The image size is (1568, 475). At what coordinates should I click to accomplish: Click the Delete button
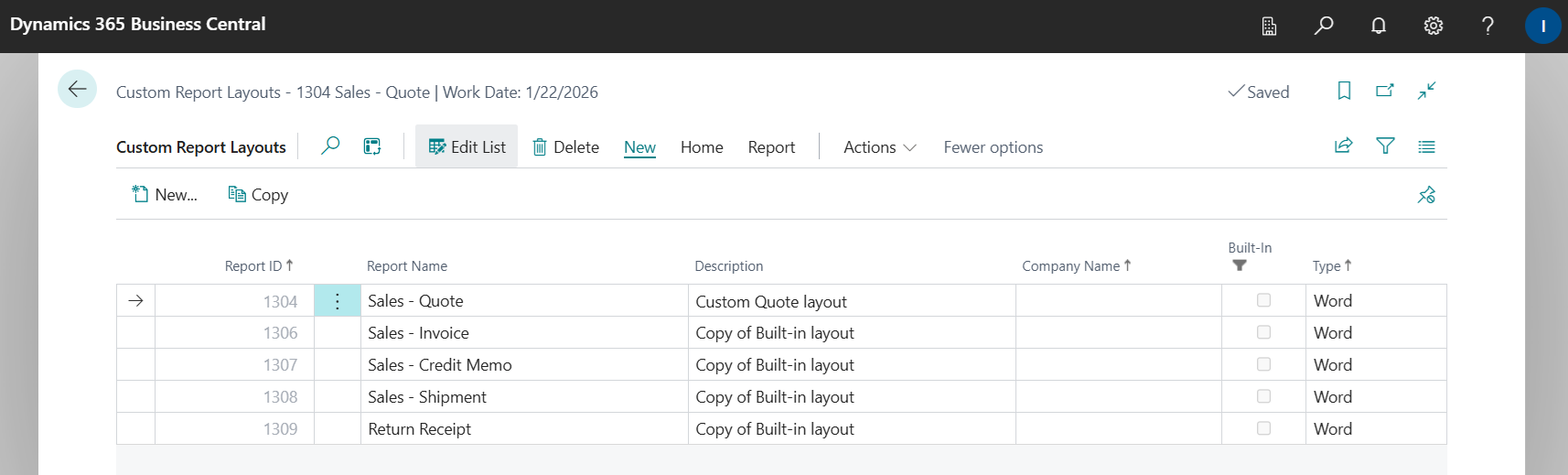565,147
